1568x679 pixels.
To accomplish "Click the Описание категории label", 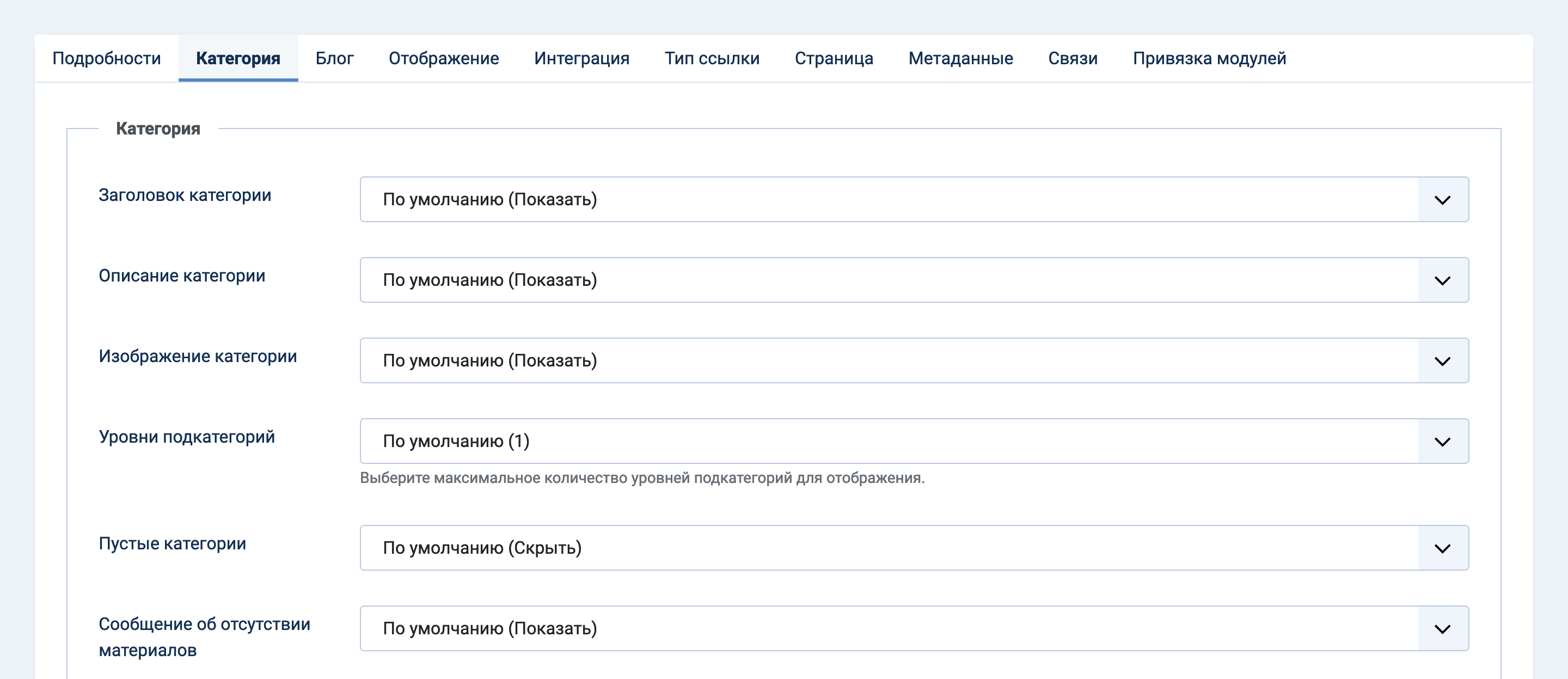I will click(x=182, y=276).
